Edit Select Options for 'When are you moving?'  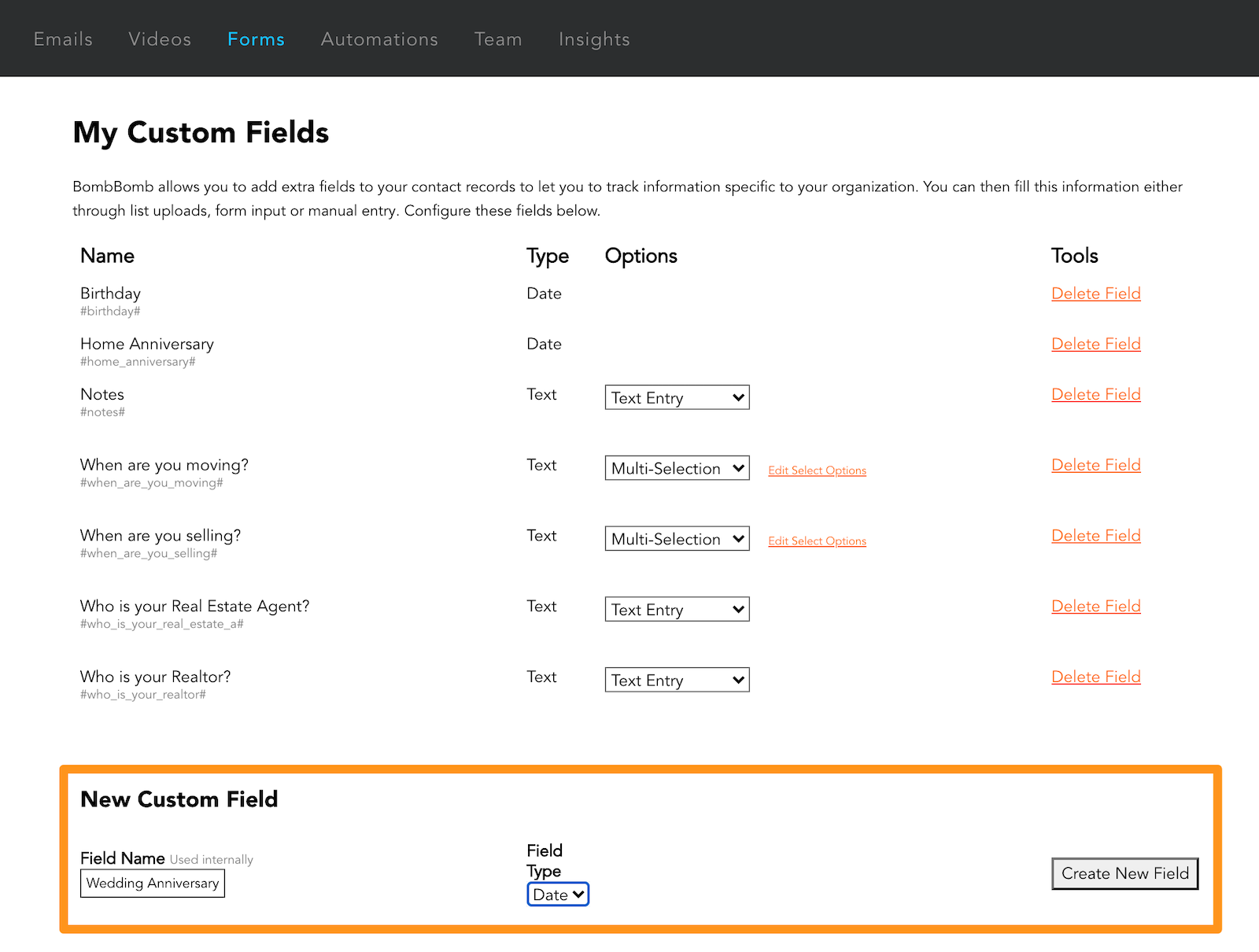pos(817,470)
